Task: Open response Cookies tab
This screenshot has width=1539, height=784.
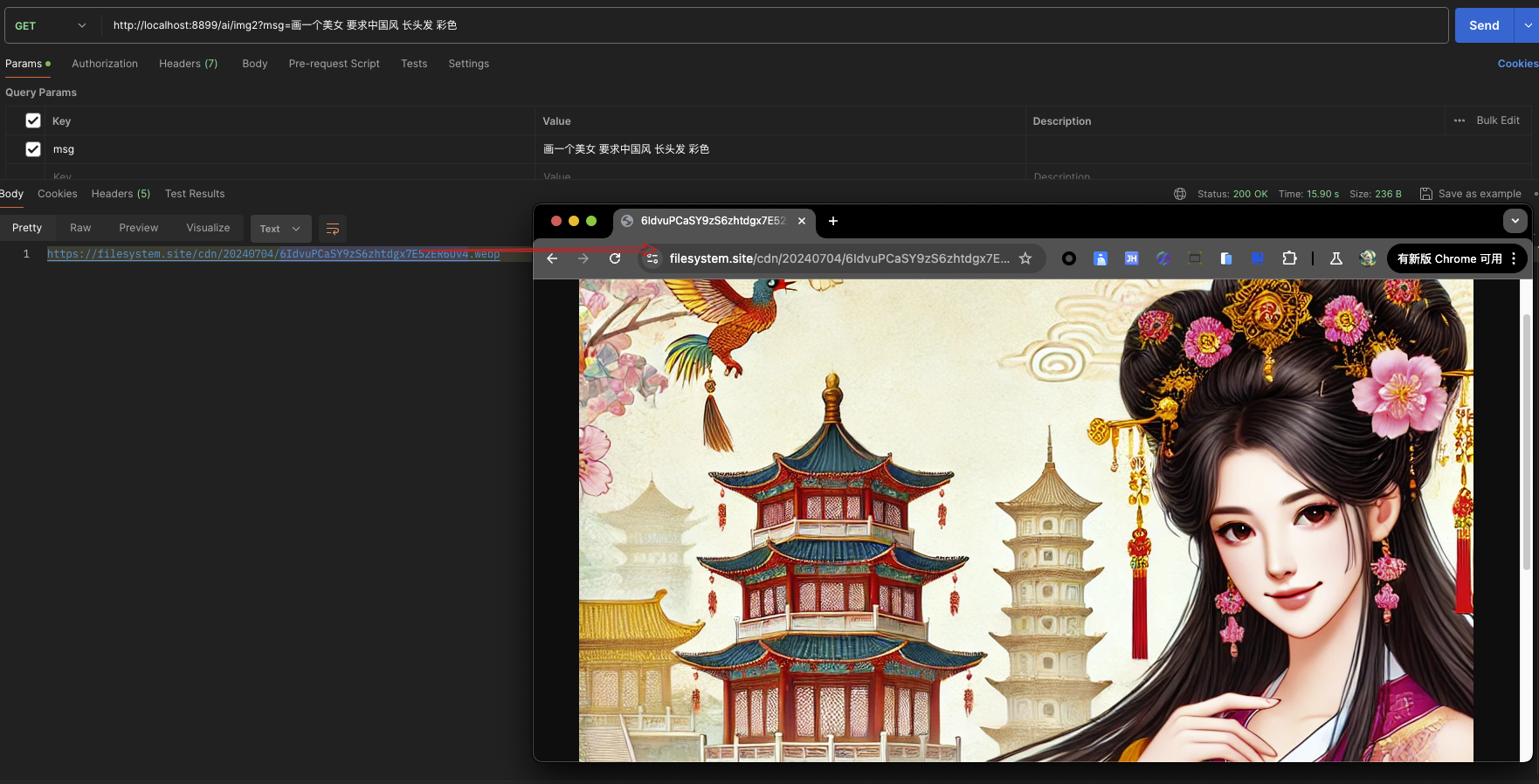Action: pyautogui.click(x=57, y=194)
